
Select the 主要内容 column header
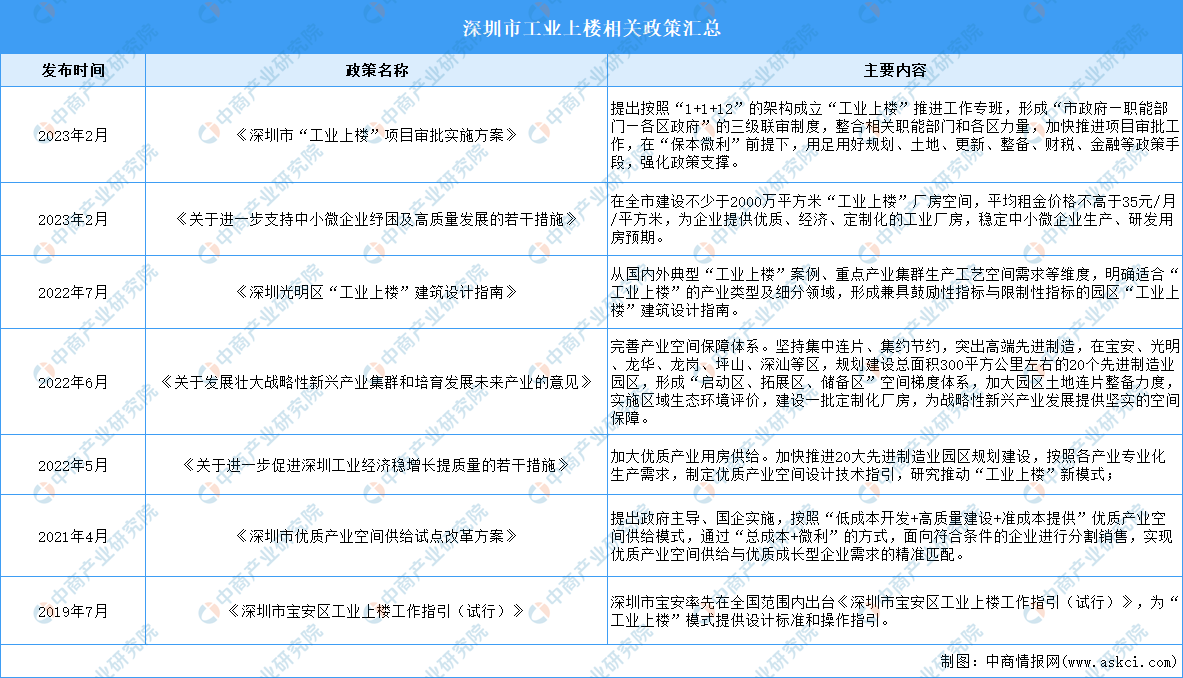pyautogui.click(x=895, y=70)
